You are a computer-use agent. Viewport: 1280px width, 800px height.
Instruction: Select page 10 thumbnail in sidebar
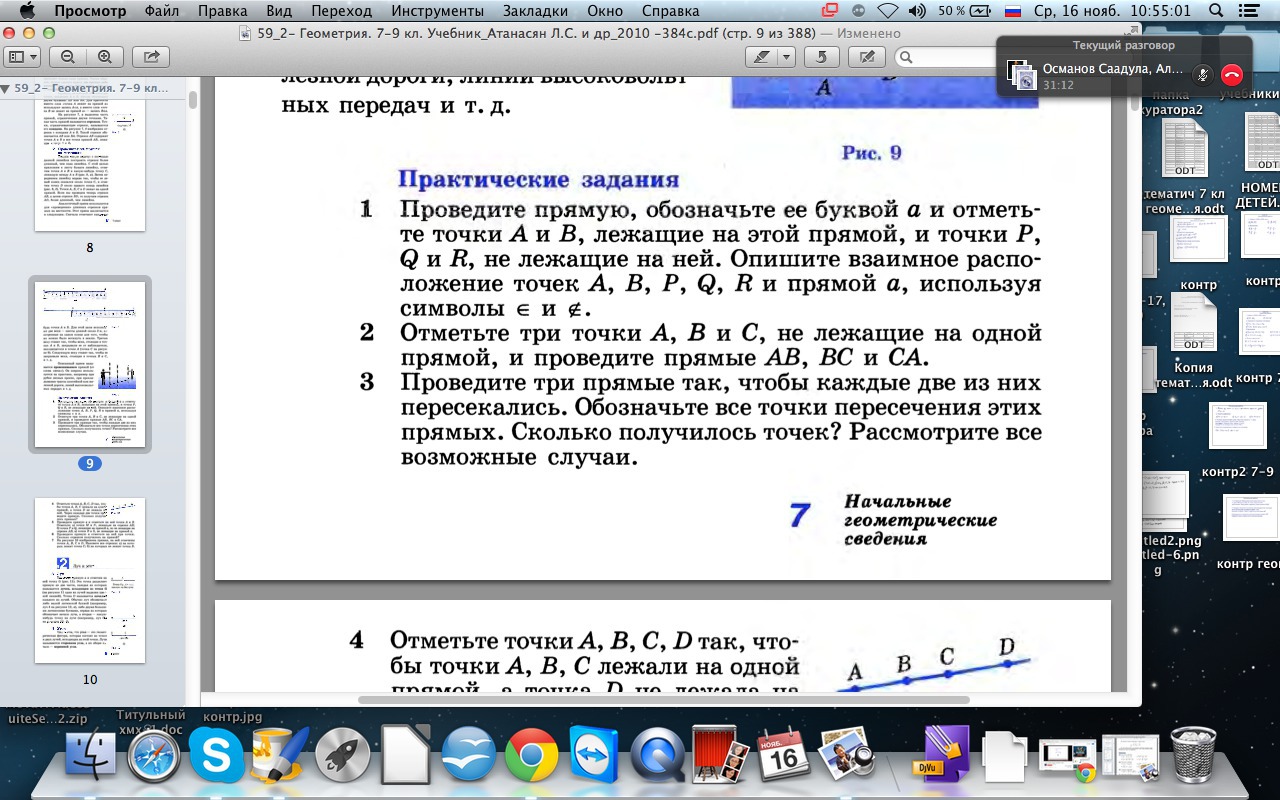(x=90, y=580)
